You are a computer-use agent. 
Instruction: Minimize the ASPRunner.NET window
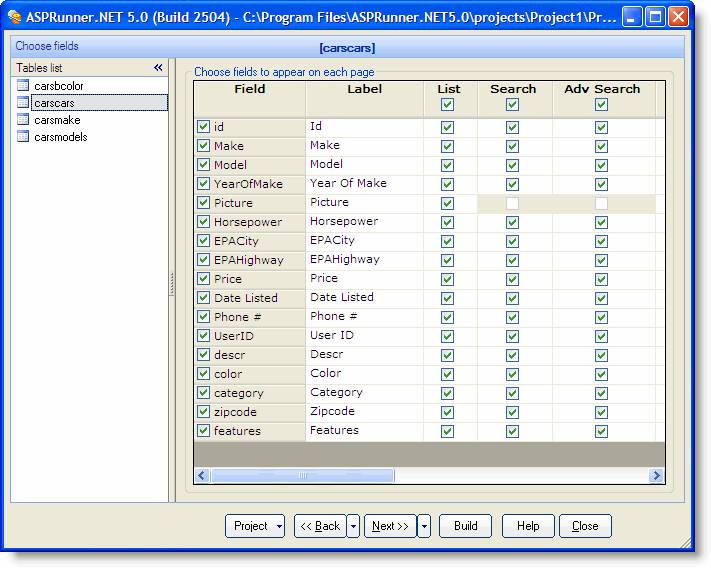632,17
